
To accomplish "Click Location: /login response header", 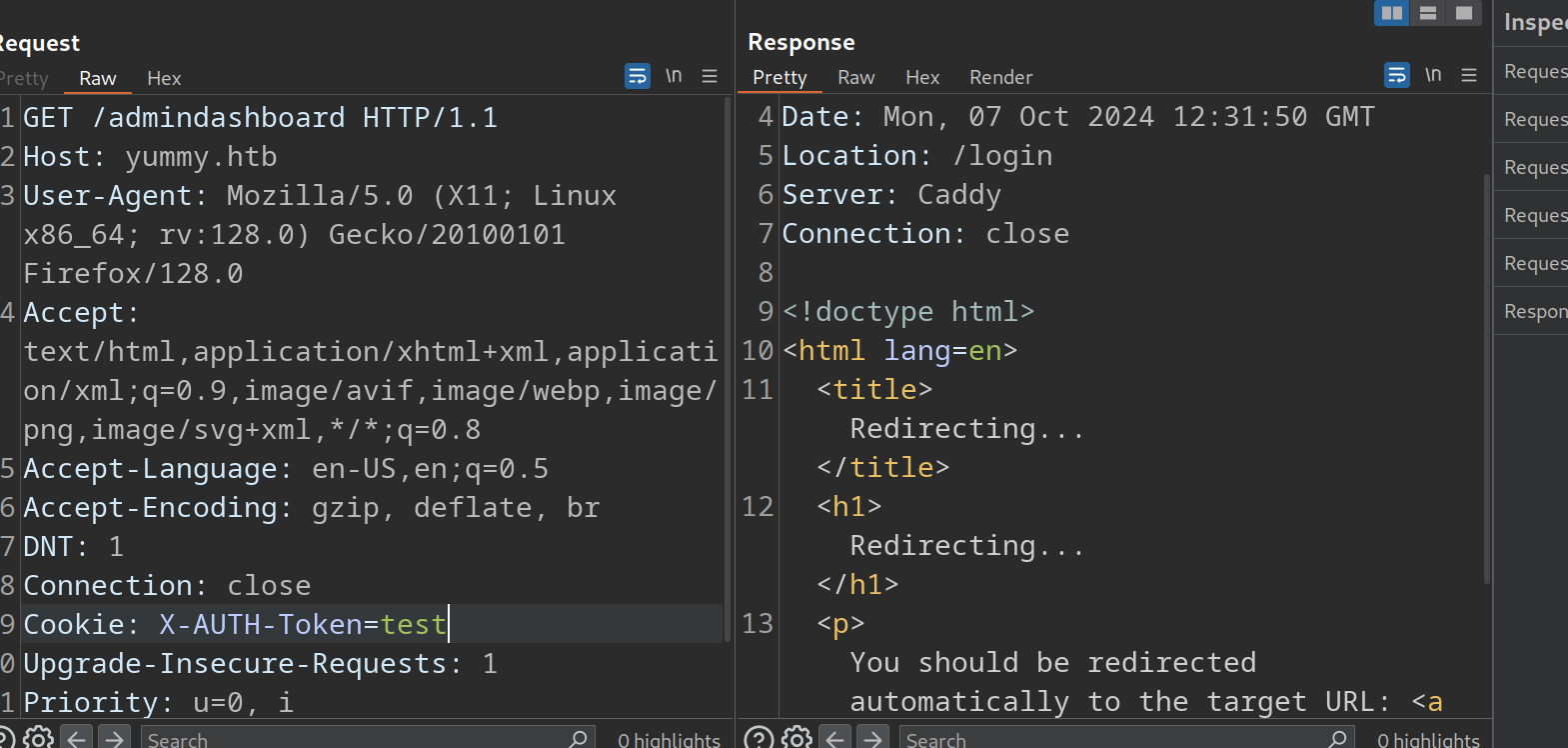I will pyautogui.click(x=916, y=155).
